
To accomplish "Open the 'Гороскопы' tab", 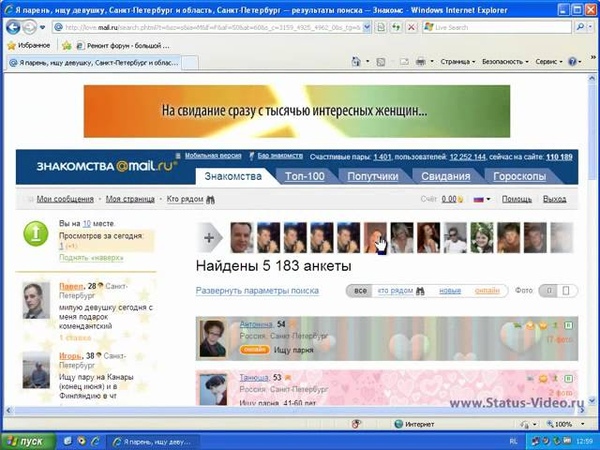I will [x=520, y=176].
